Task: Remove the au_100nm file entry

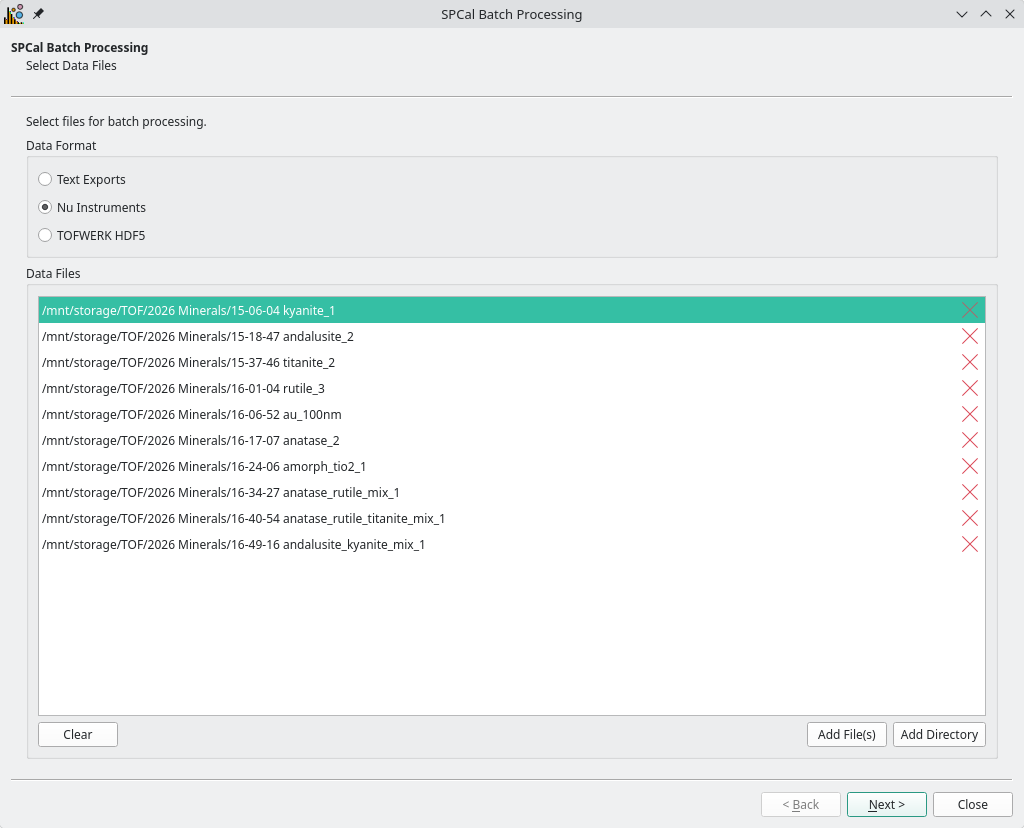Action: click(970, 415)
